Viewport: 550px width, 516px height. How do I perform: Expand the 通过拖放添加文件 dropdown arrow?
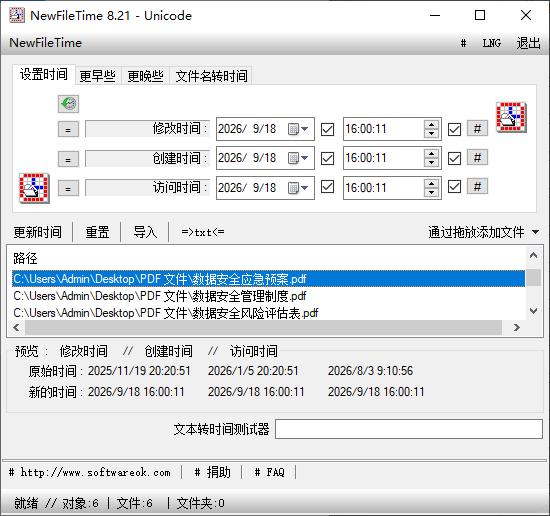pyautogui.click(x=535, y=232)
